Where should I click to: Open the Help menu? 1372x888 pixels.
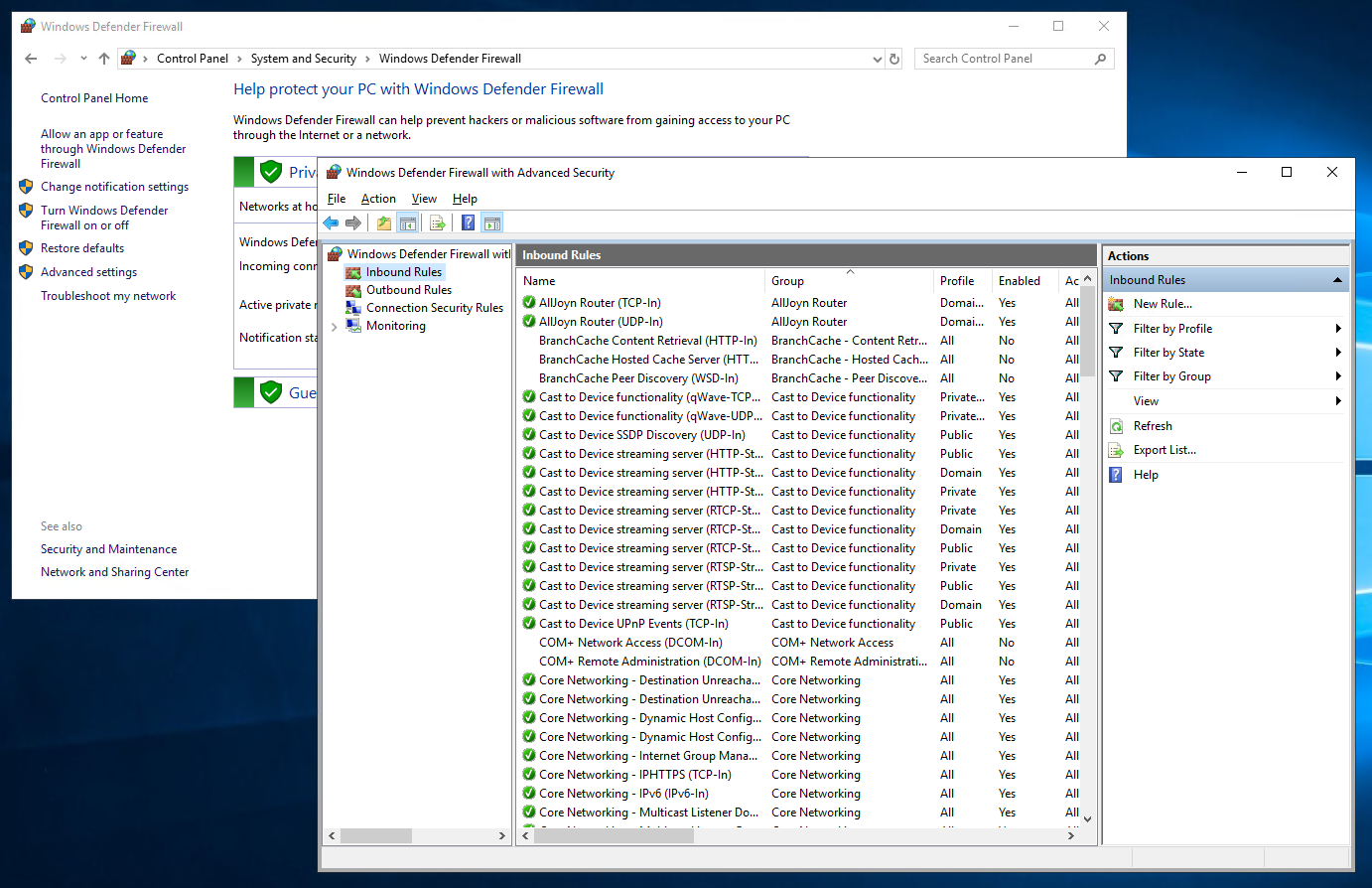pyautogui.click(x=465, y=199)
